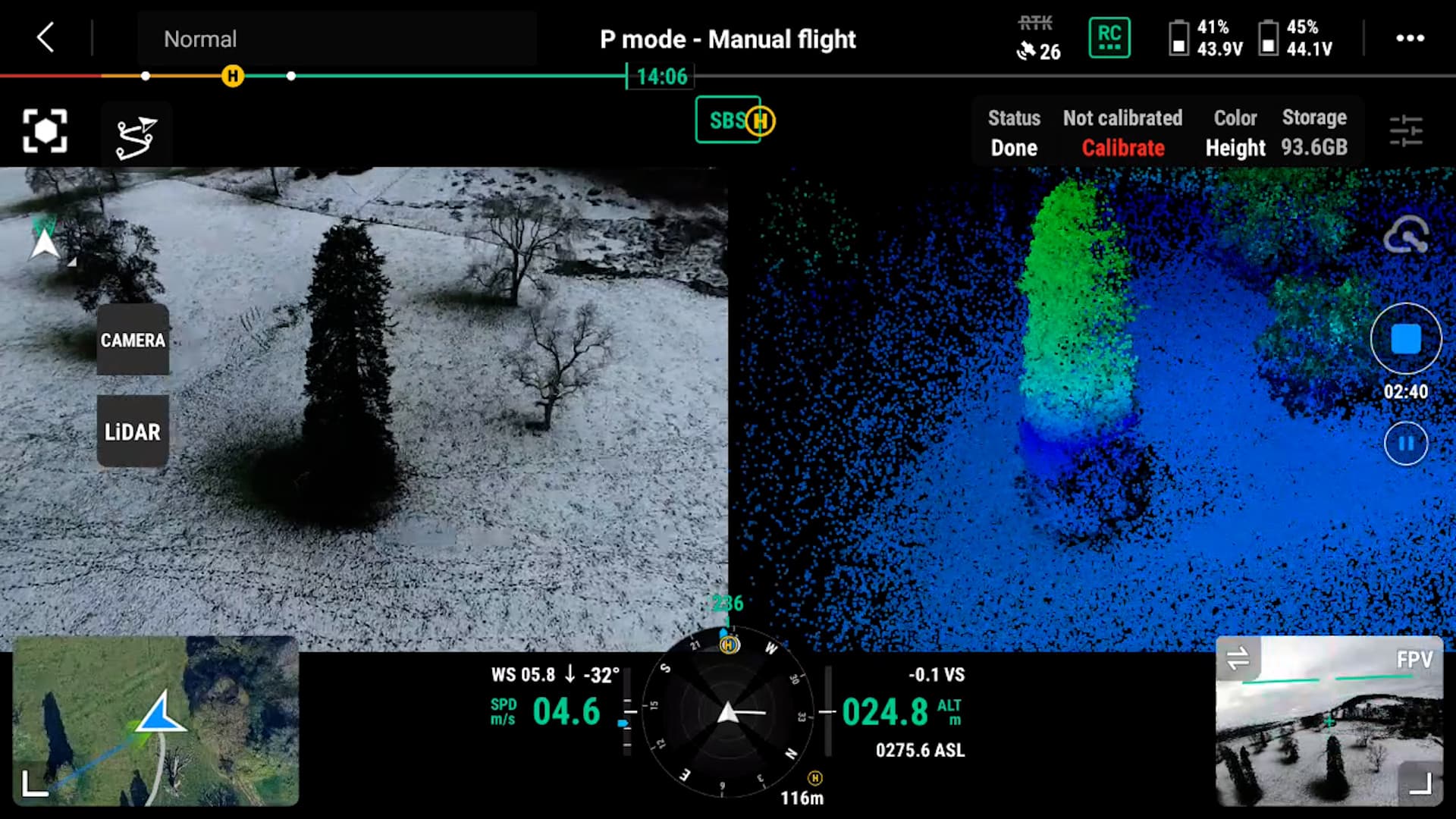Image resolution: width=1456 pixels, height=819 pixels.
Task: Expand the FPV camera thumbnail
Action: pos(1420,783)
